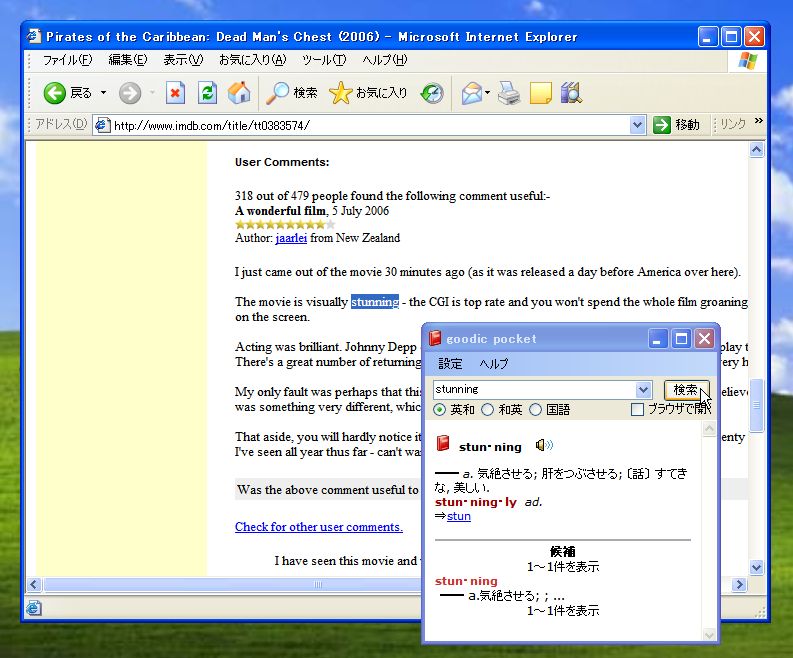Click the browser vertical scrollbar up arrow

coord(757,150)
